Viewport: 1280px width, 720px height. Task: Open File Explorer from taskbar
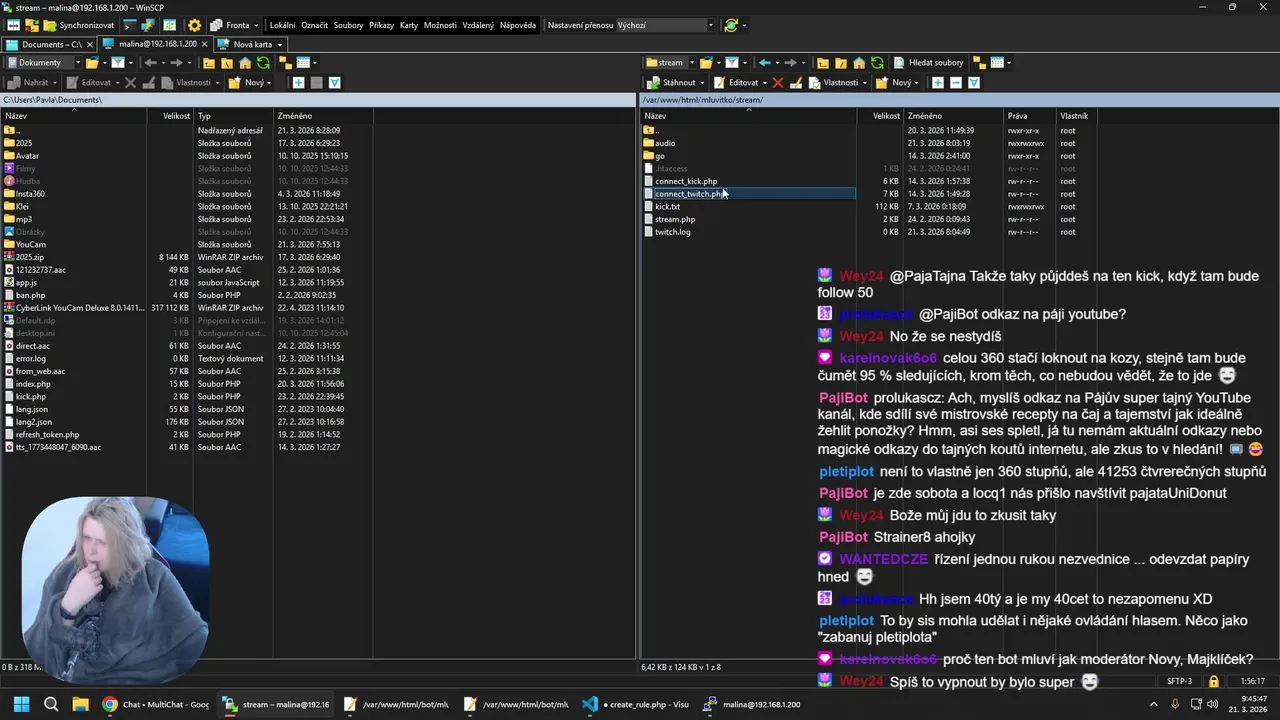coord(80,704)
